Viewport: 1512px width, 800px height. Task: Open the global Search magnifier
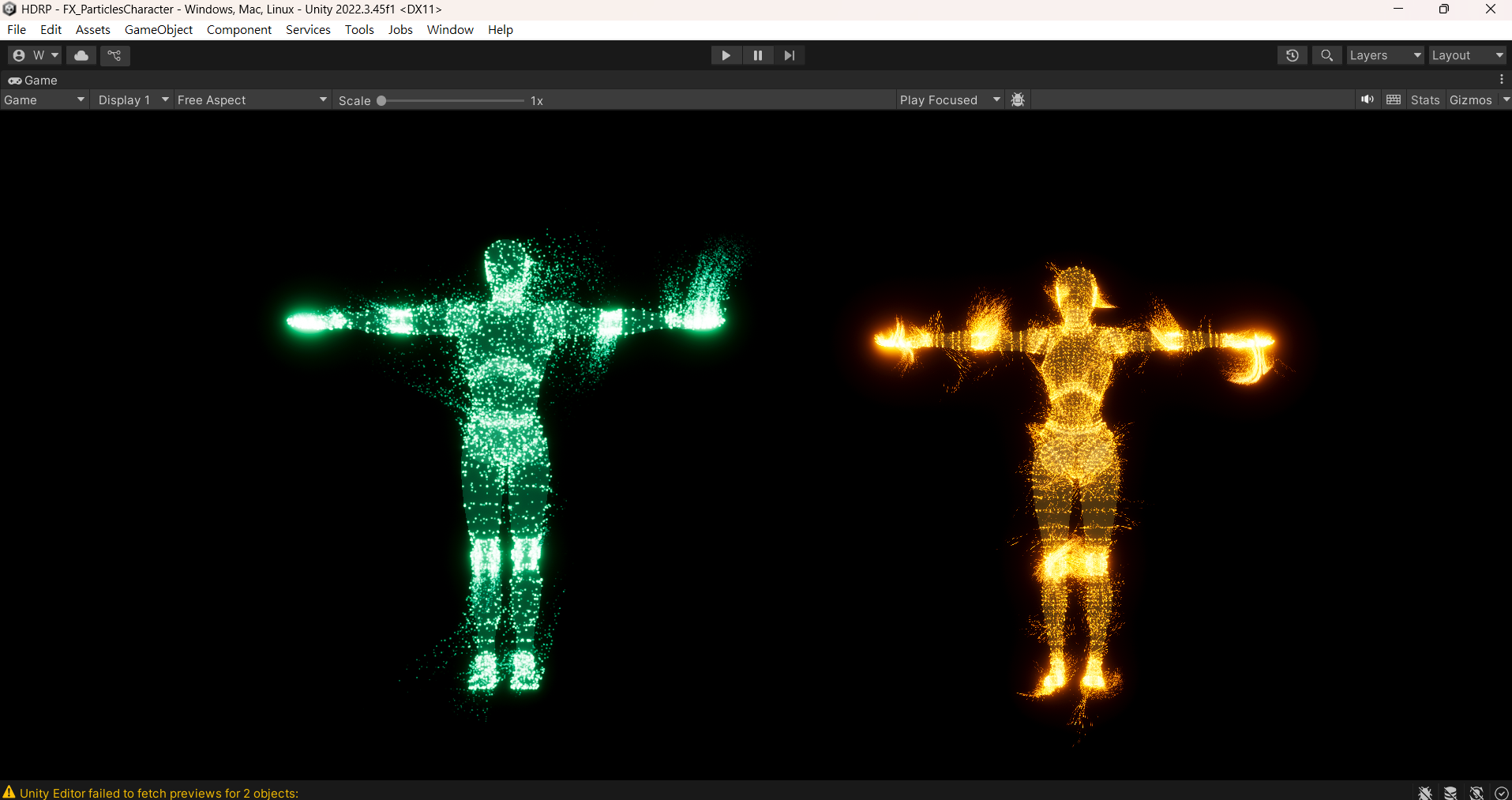coord(1327,55)
